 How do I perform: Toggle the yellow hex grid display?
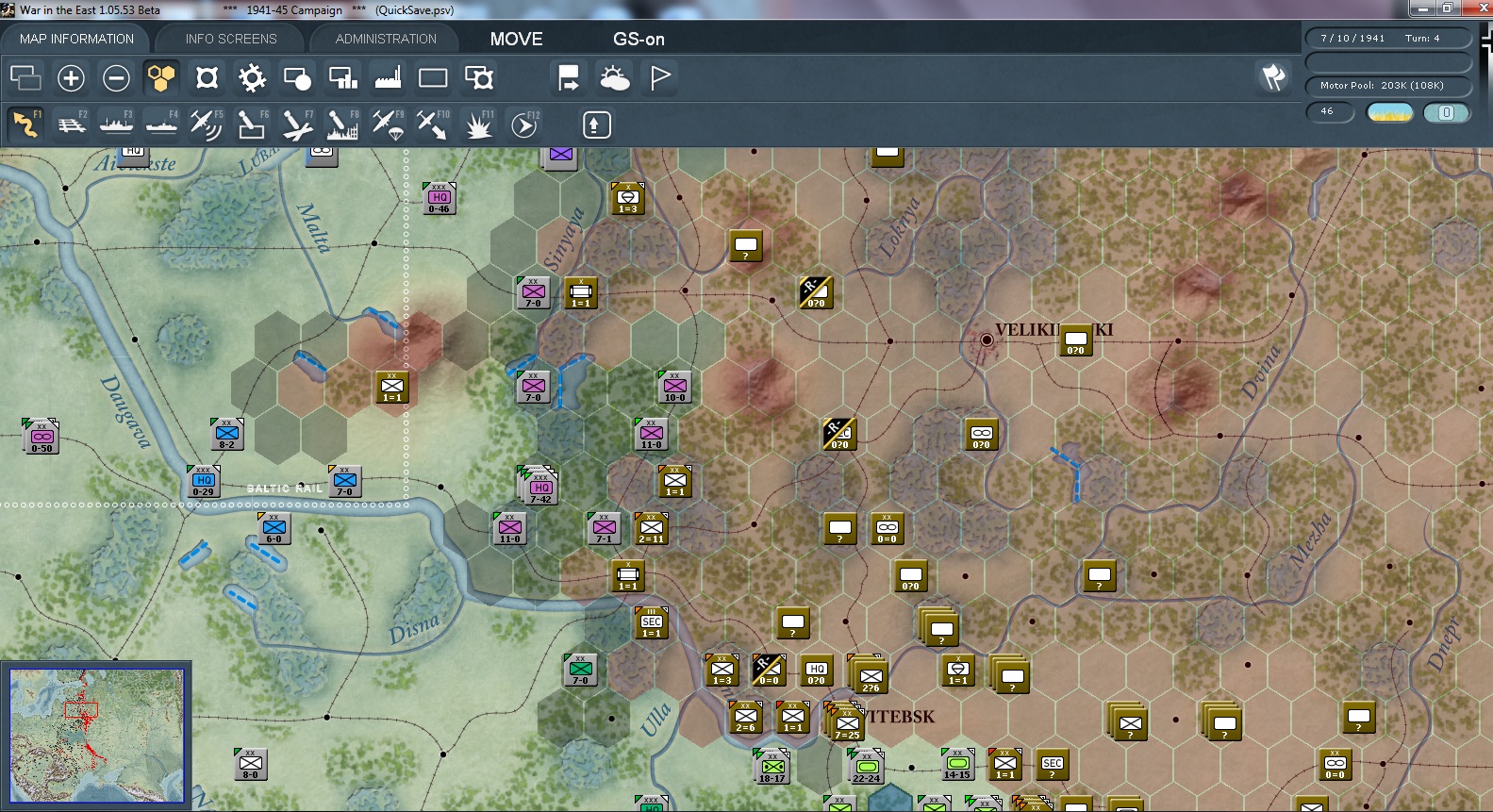(x=161, y=77)
